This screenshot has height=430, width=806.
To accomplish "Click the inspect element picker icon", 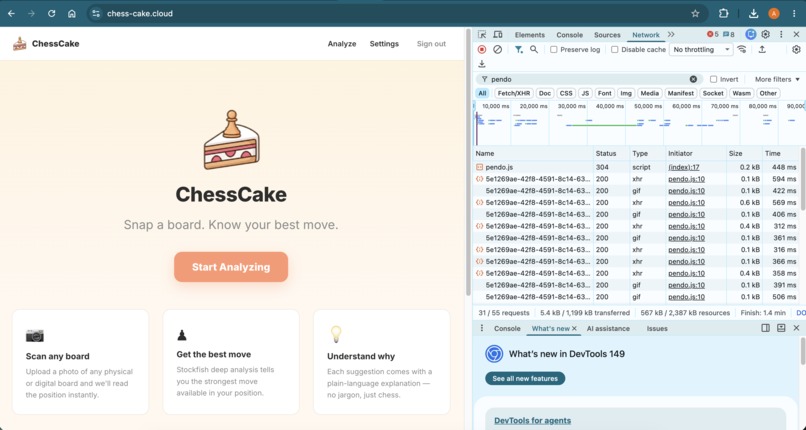I will pyautogui.click(x=482, y=34).
